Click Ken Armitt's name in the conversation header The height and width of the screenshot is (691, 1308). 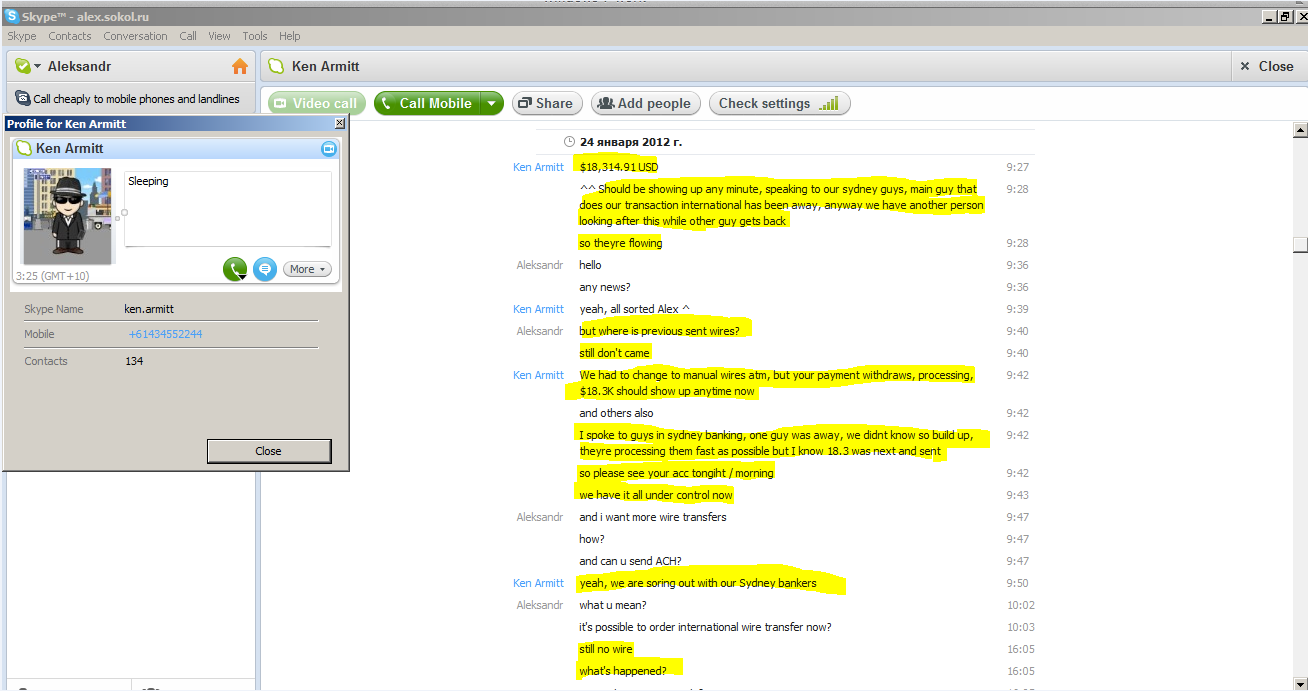click(x=325, y=66)
